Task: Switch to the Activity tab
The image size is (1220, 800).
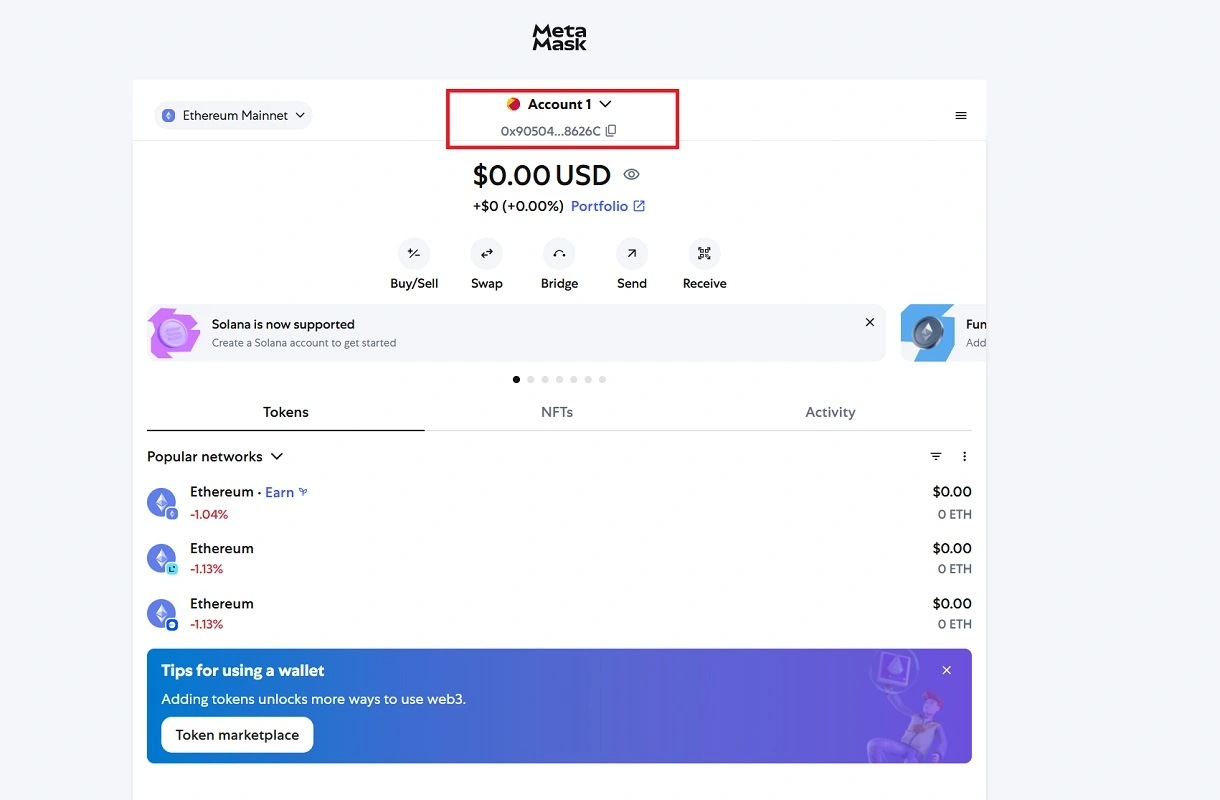Action: point(830,412)
